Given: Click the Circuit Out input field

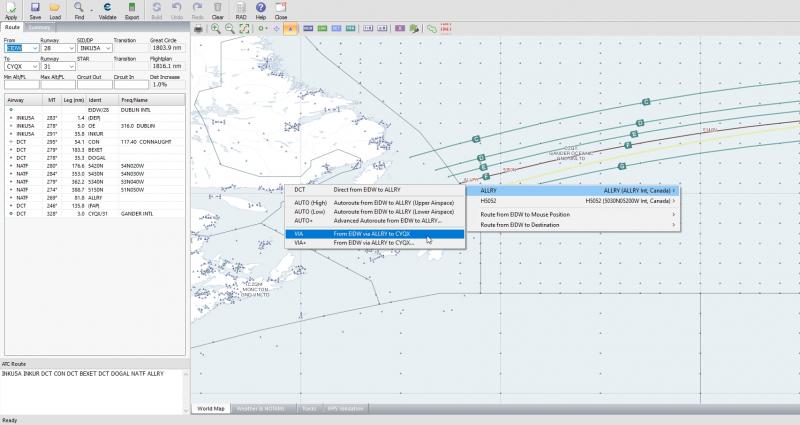Looking at the screenshot, I should (x=94, y=85).
